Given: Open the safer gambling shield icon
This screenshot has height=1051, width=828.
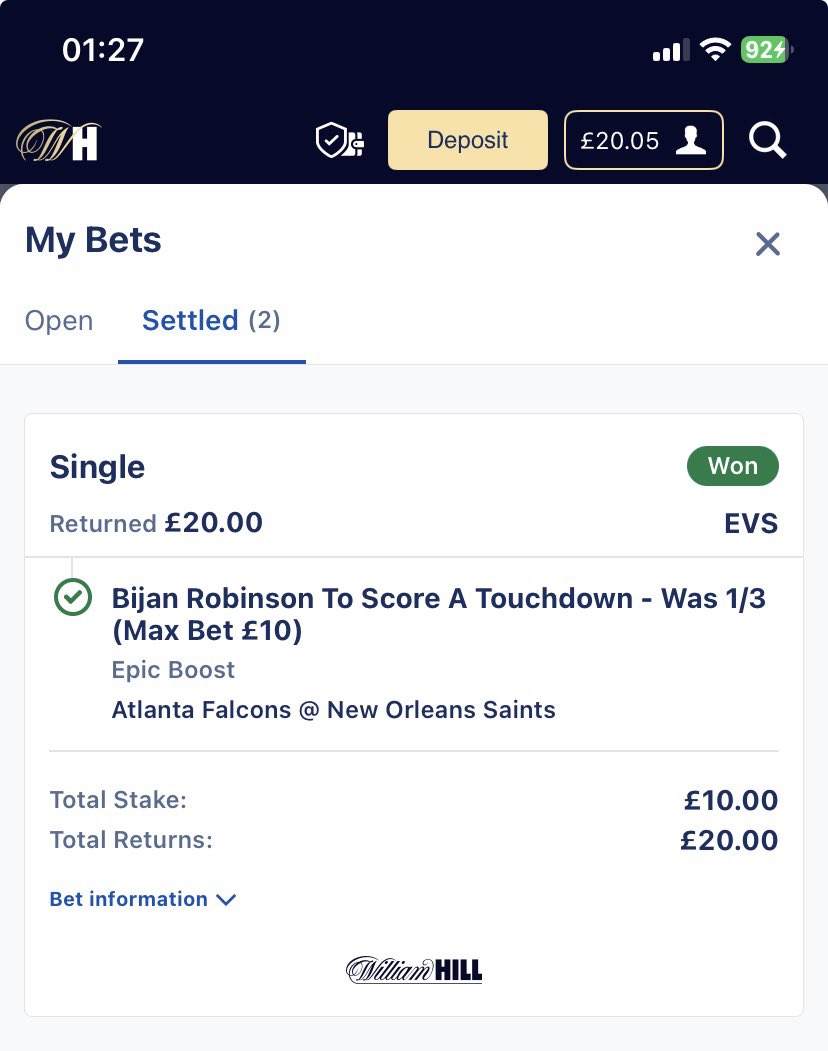Looking at the screenshot, I should point(339,141).
